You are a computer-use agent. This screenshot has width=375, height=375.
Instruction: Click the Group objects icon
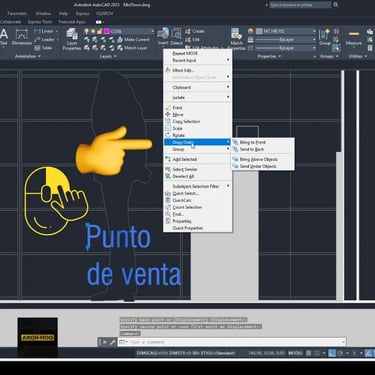coord(324,37)
